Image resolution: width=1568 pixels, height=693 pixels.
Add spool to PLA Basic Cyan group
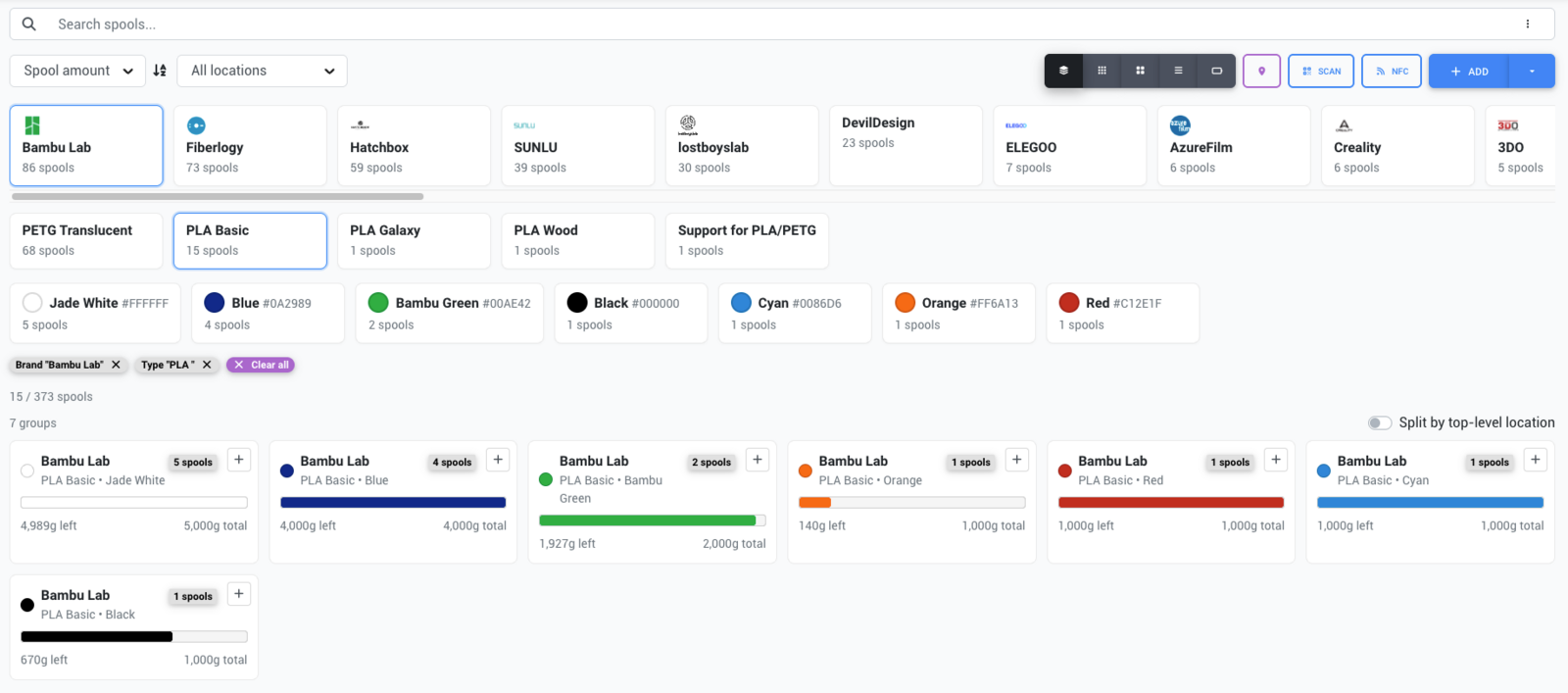[x=1536, y=460]
